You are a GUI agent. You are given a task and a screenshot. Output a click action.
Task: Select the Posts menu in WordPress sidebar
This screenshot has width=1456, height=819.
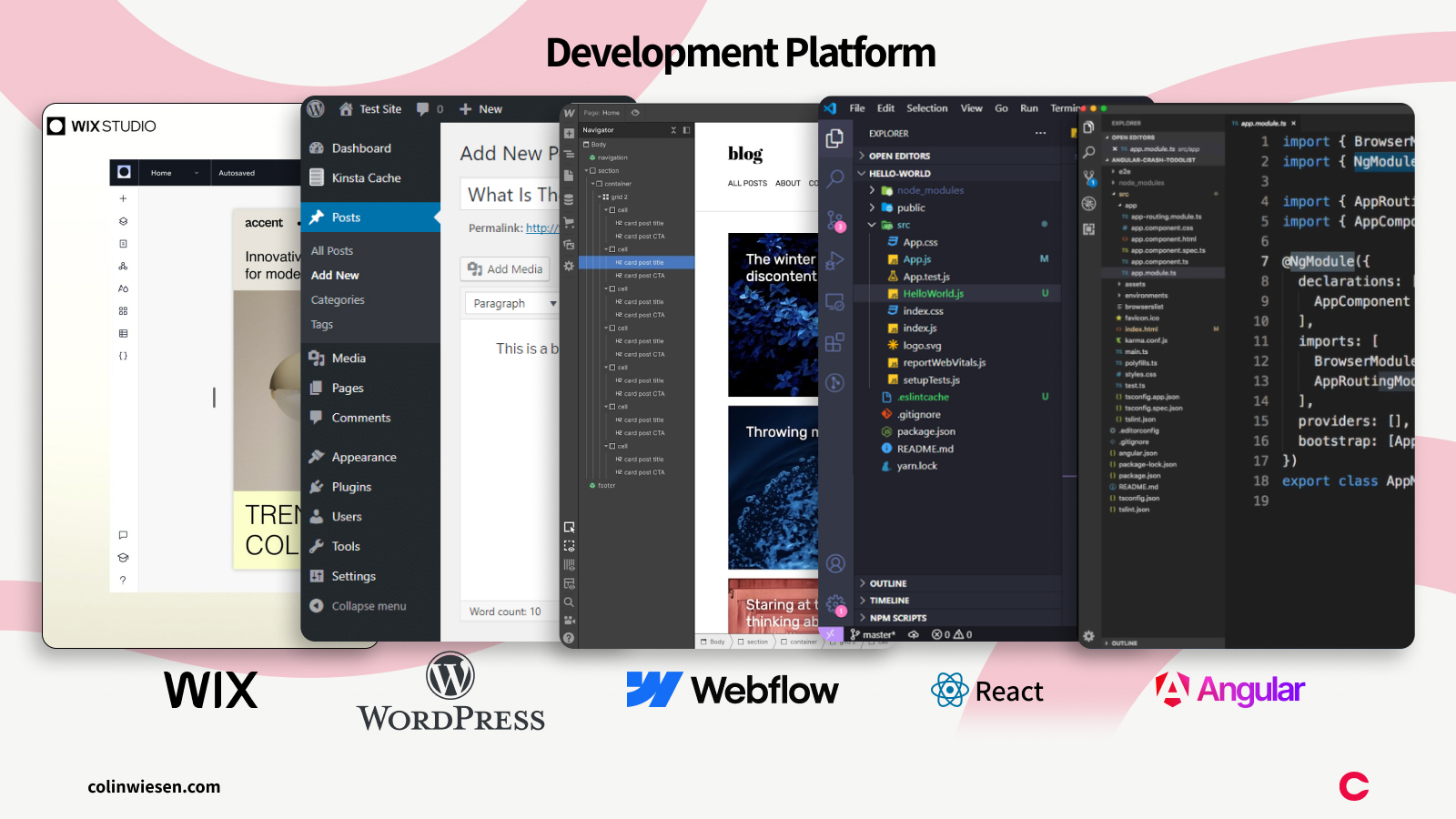click(x=344, y=217)
